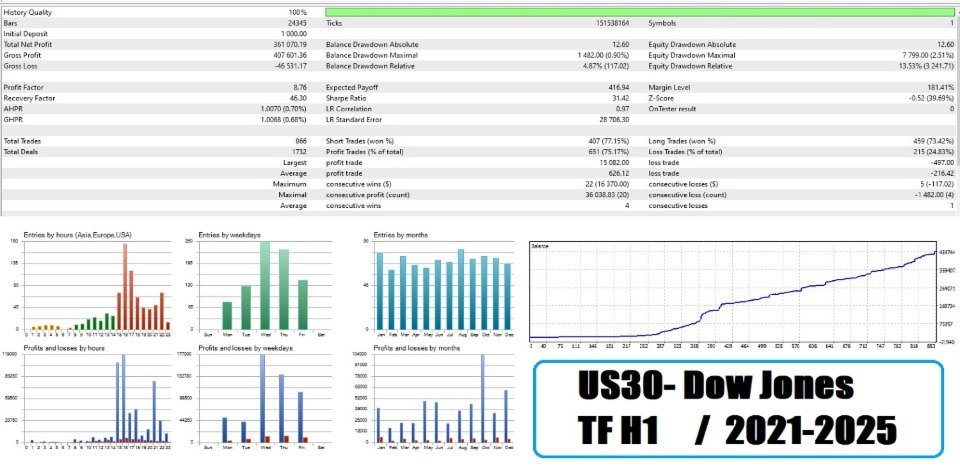Click the 'Largest' row label
960x469 pixels.
click(x=296, y=162)
